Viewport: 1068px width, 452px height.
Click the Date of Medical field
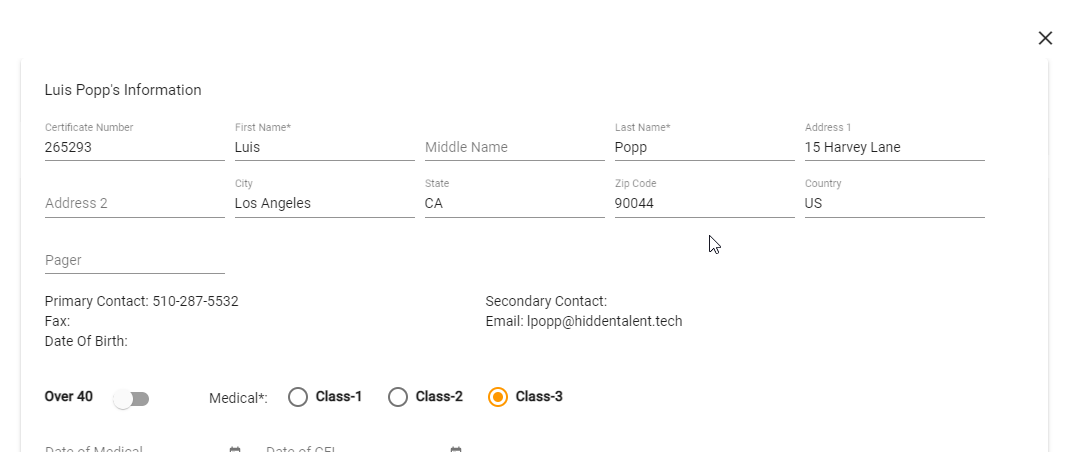[x=130, y=449]
